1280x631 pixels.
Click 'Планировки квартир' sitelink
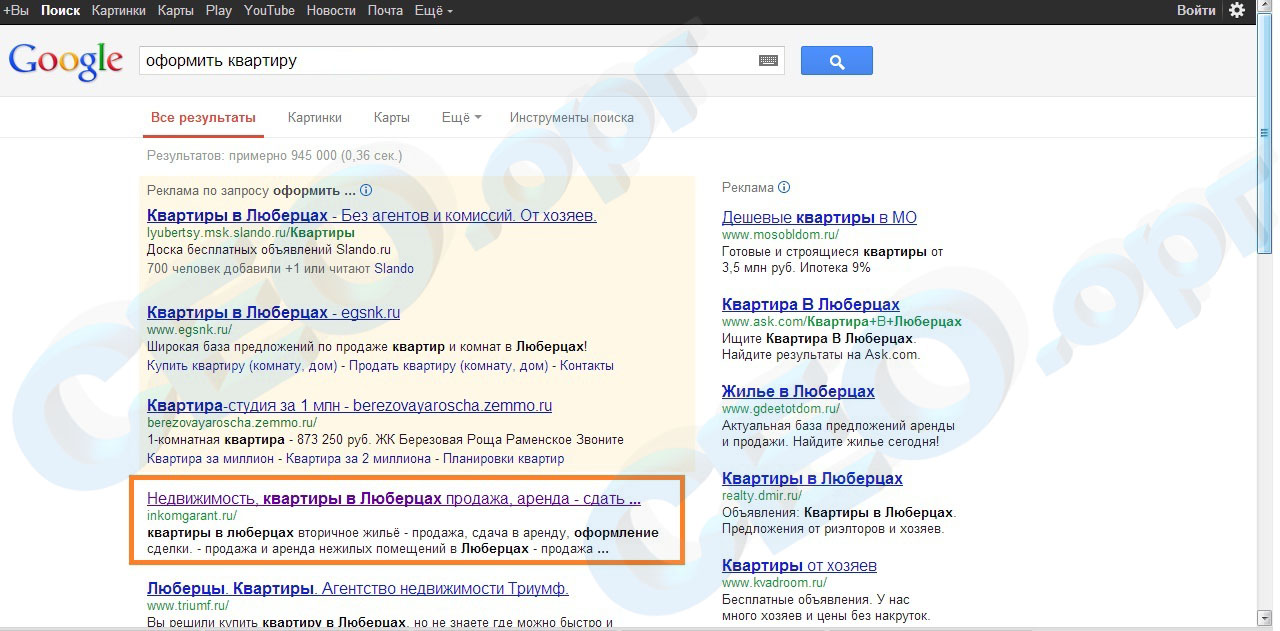[503, 459]
